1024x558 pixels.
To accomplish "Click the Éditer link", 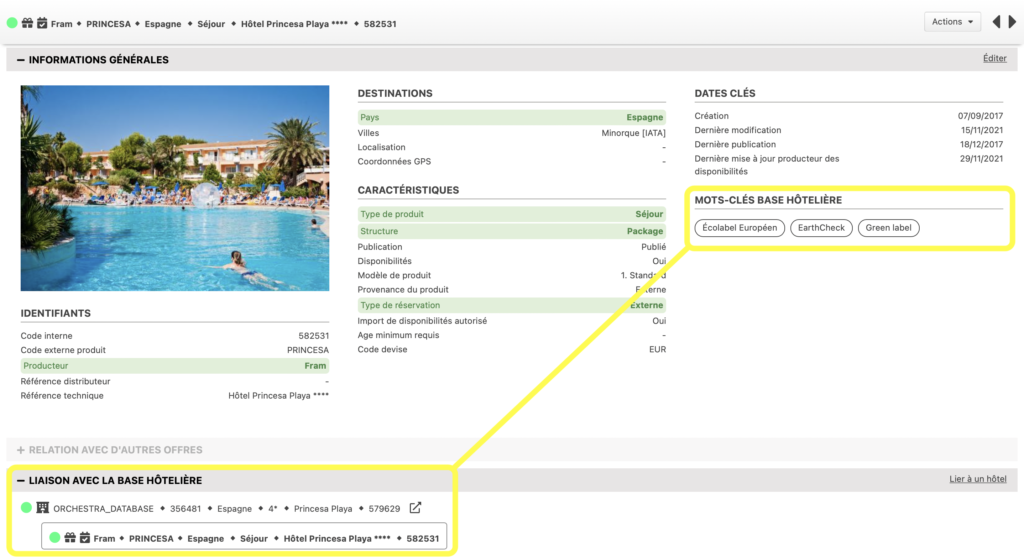I will click(x=994, y=59).
